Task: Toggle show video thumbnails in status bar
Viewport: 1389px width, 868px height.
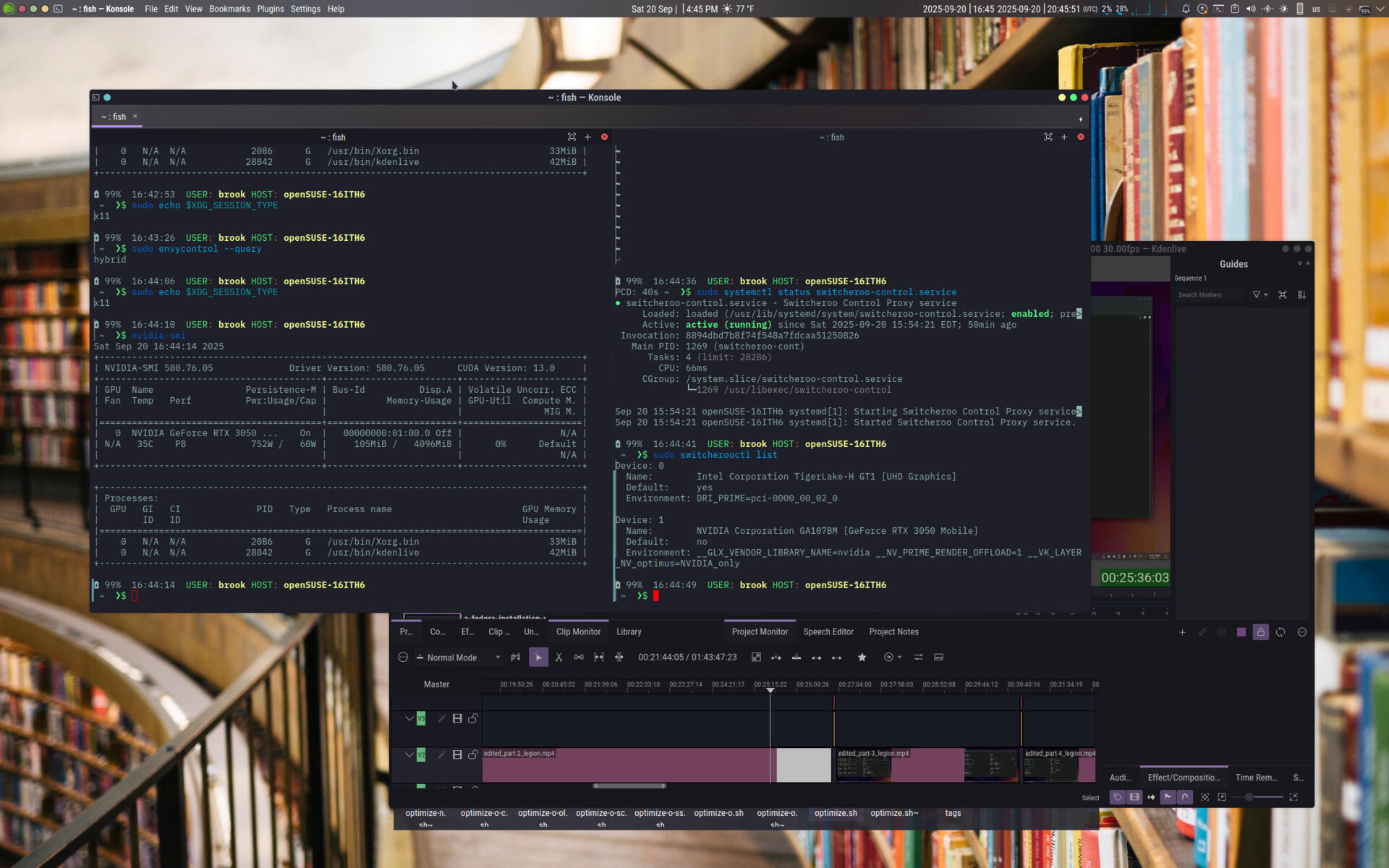Action: [1134, 797]
